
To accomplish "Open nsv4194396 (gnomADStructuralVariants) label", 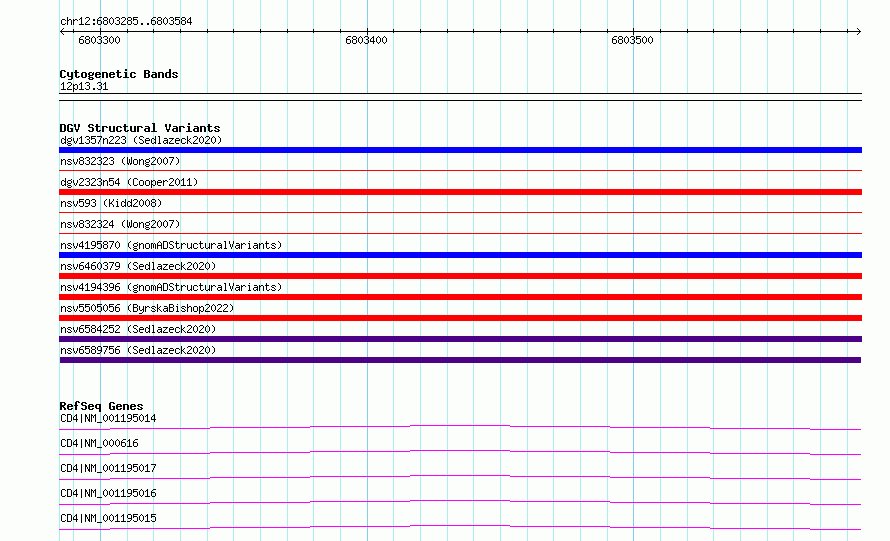I will click(171, 287).
